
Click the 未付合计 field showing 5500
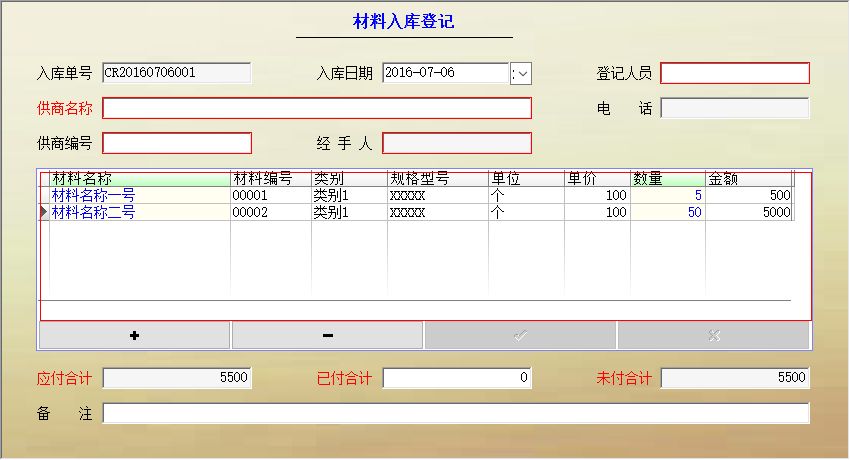pyautogui.click(x=735, y=378)
